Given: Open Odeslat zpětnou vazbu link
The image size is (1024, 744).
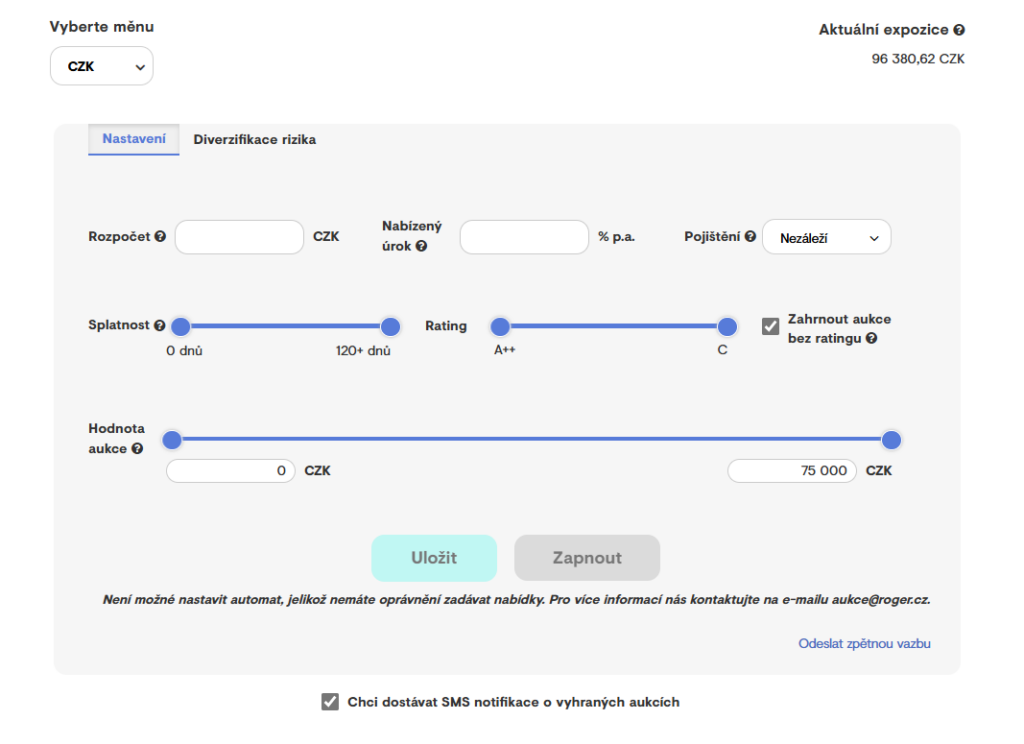Looking at the screenshot, I should (x=864, y=643).
